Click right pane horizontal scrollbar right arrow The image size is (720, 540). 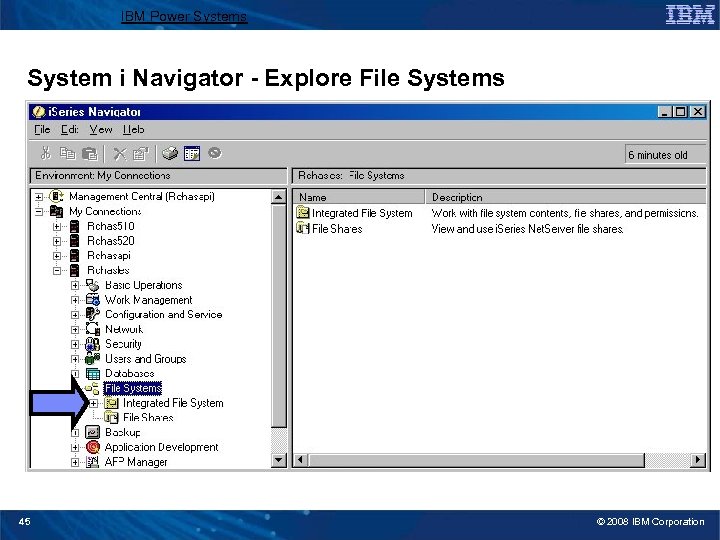click(698, 460)
